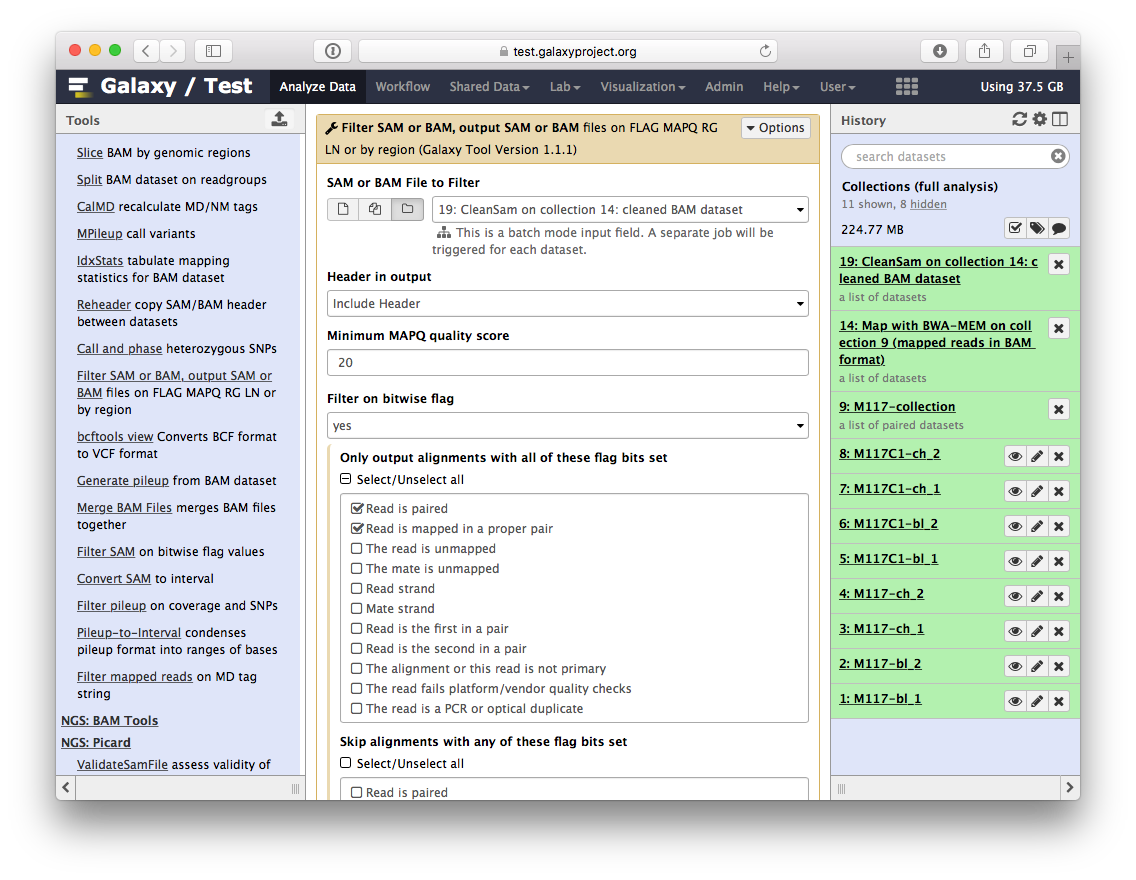Screen dimensions: 1136x880
Task: Select dataset collection input mode icon
Action: click(x=408, y=209)
